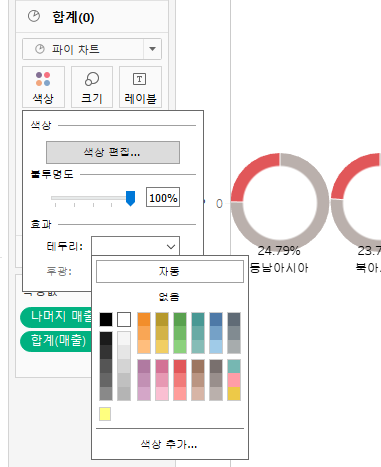
Task: Click the 합계(0) card header
Action: pyautogui.click(x=92, y=17)
